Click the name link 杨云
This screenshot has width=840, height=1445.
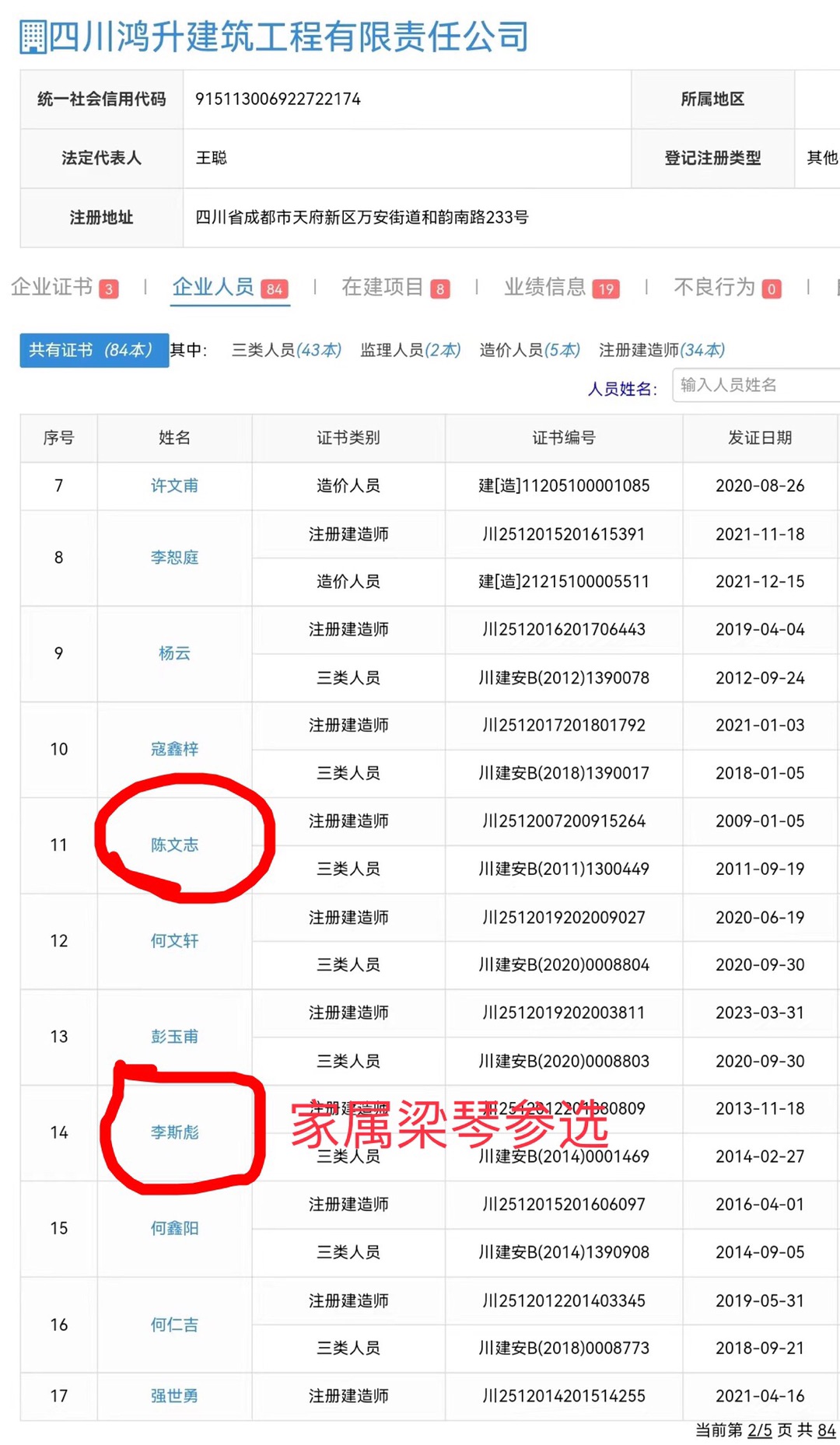click(174, 653)
